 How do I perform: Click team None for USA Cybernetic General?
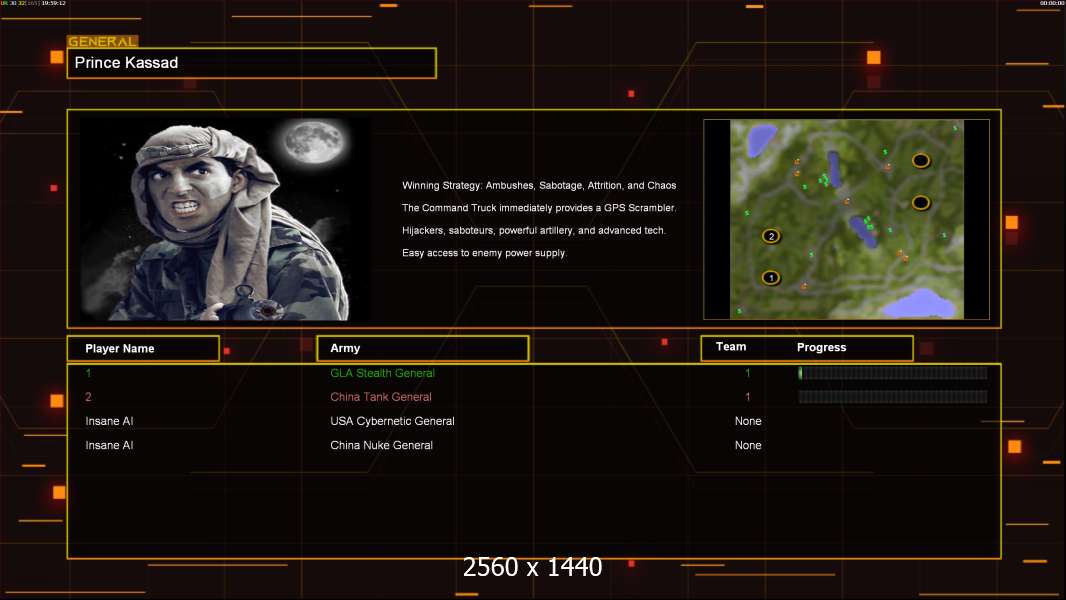[748, 421]
